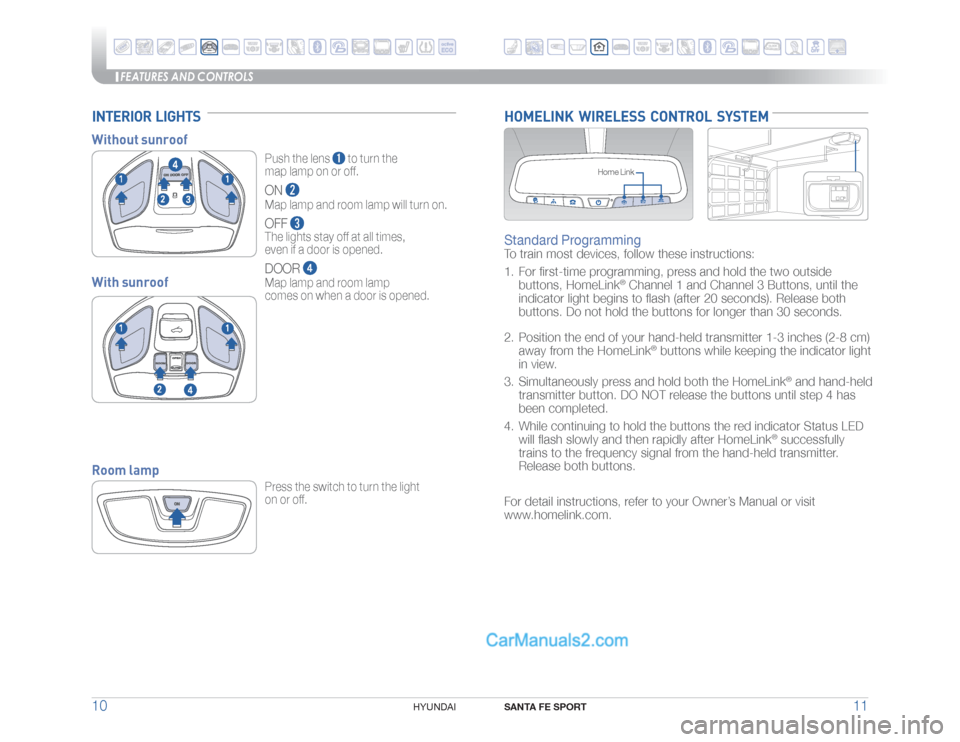Click the text 'Push the lens 1 to turn the'

point(331,159)
